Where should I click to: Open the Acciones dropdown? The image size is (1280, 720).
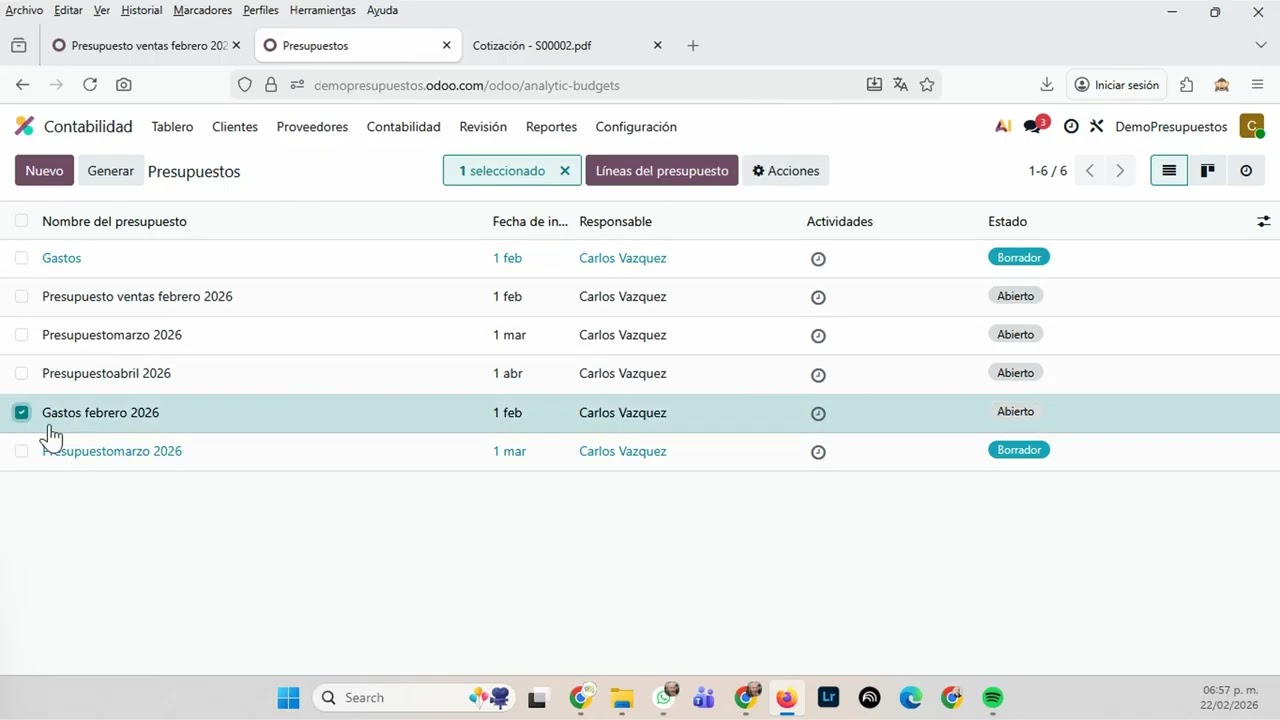[785, 171]
